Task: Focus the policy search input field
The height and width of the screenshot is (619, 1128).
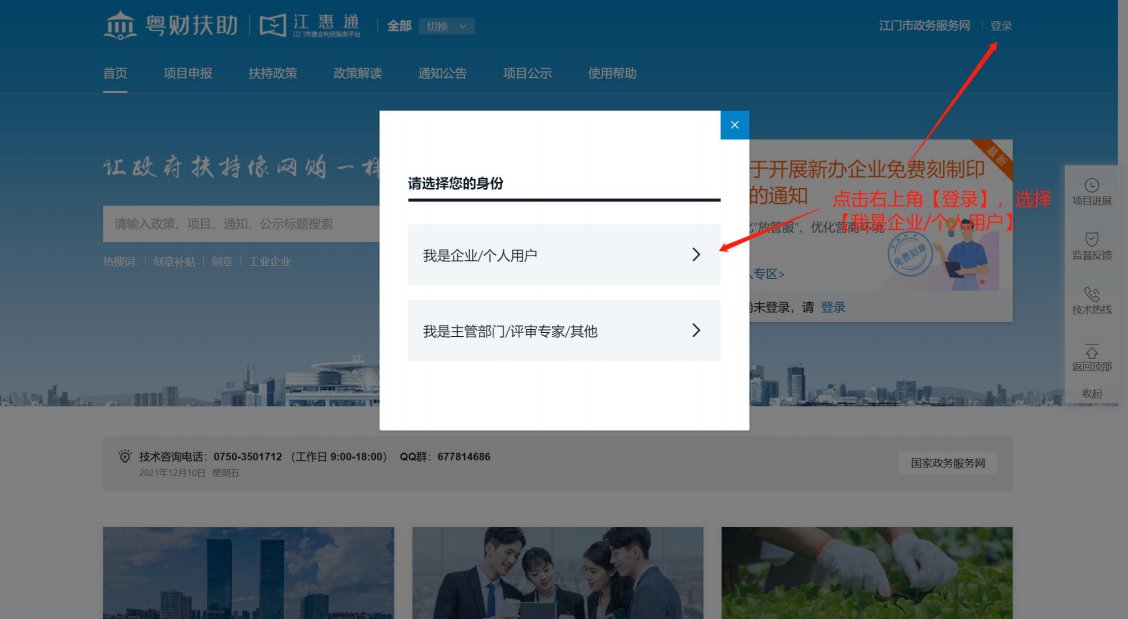Action: pos(241,224)
